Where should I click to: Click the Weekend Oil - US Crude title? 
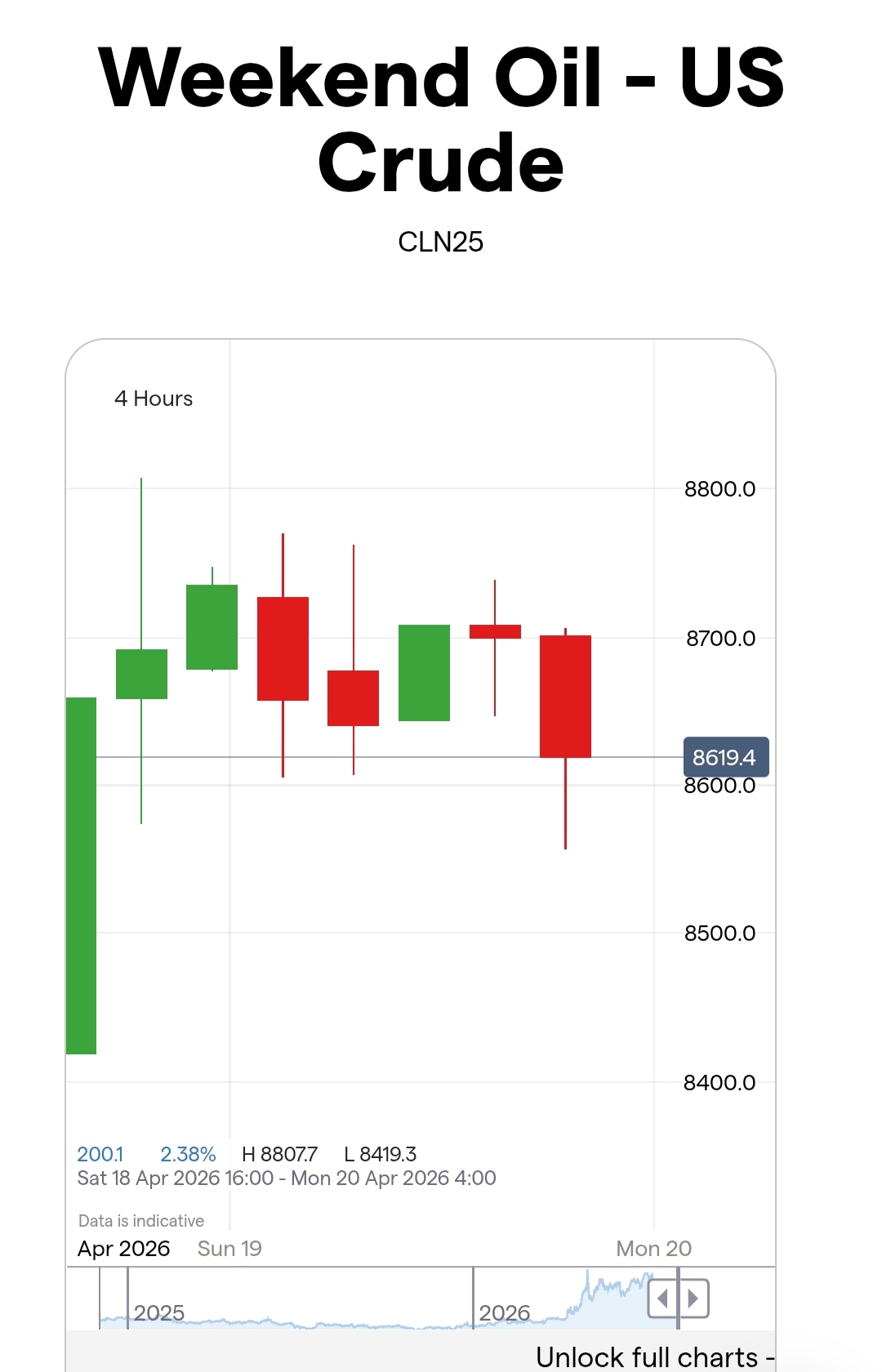point(441,119)
